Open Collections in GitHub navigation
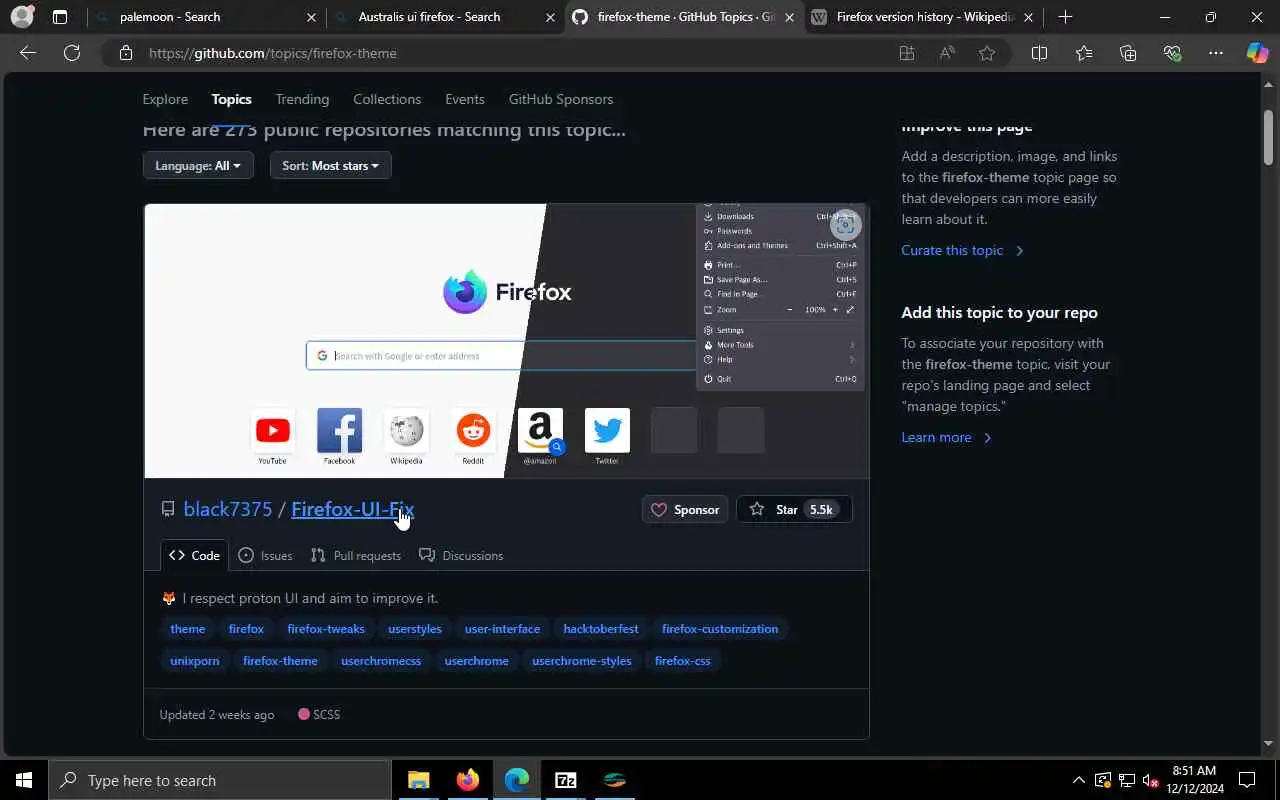The height and width of the screenshot is (800, 1280). [x=387, y=99]
